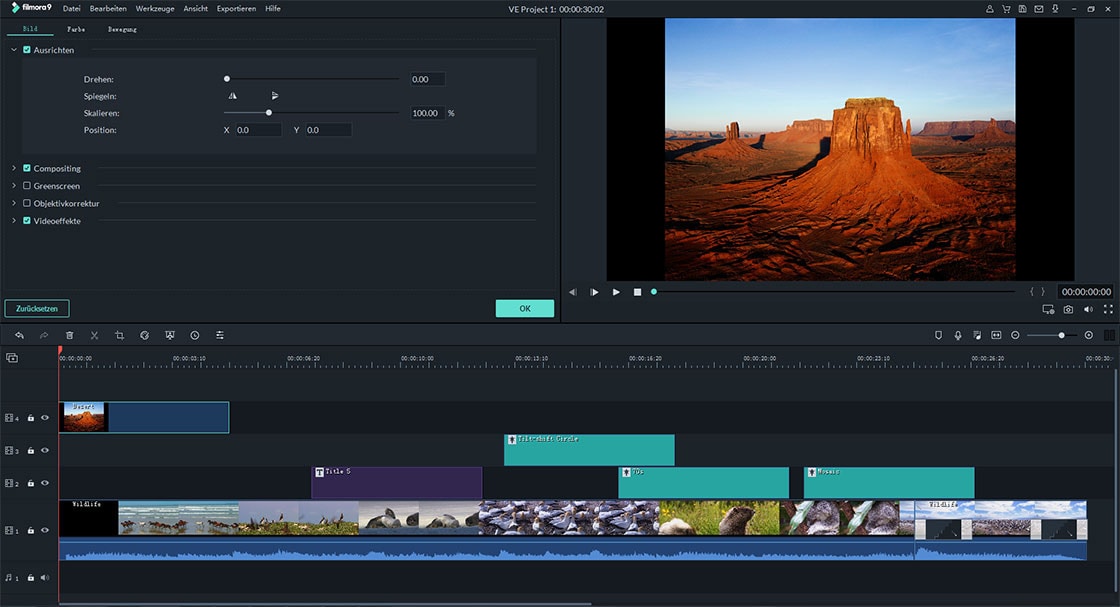Switch to the Bewegung tab
The height and width of the screenshot is (607, 1120).
tap(122, 29)
